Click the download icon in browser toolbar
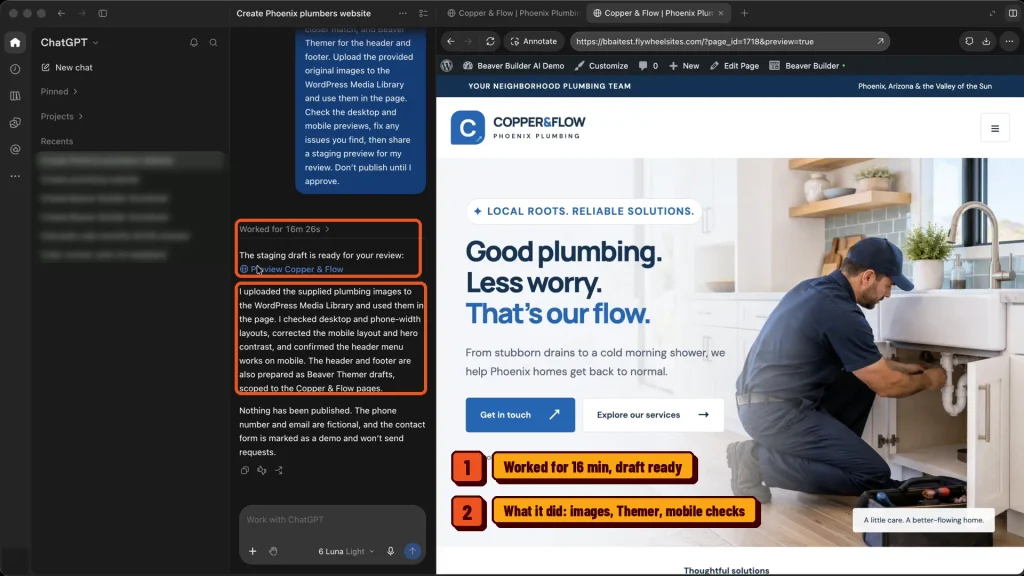This screenshot has width=1024, height=576. pyautogui.click(x=987, y=41)
